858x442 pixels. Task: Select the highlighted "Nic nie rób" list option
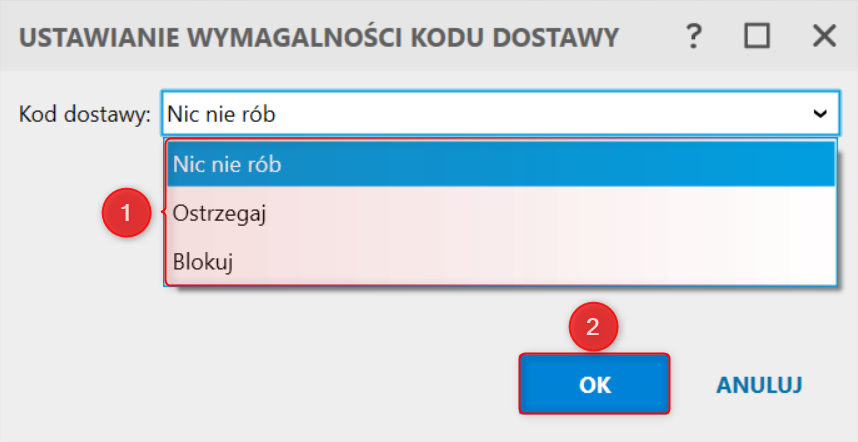coord(500,165)
